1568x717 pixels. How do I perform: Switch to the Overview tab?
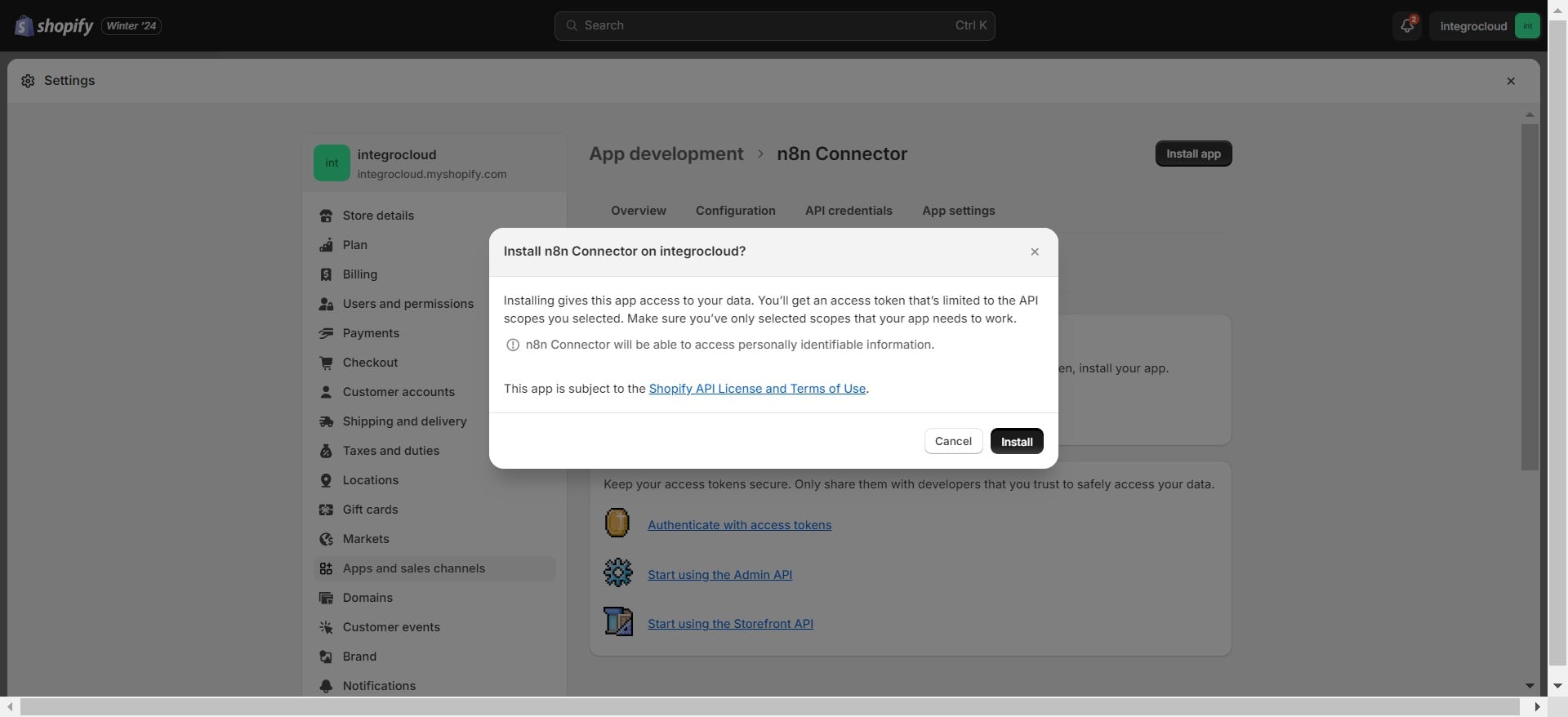[639, 211]
